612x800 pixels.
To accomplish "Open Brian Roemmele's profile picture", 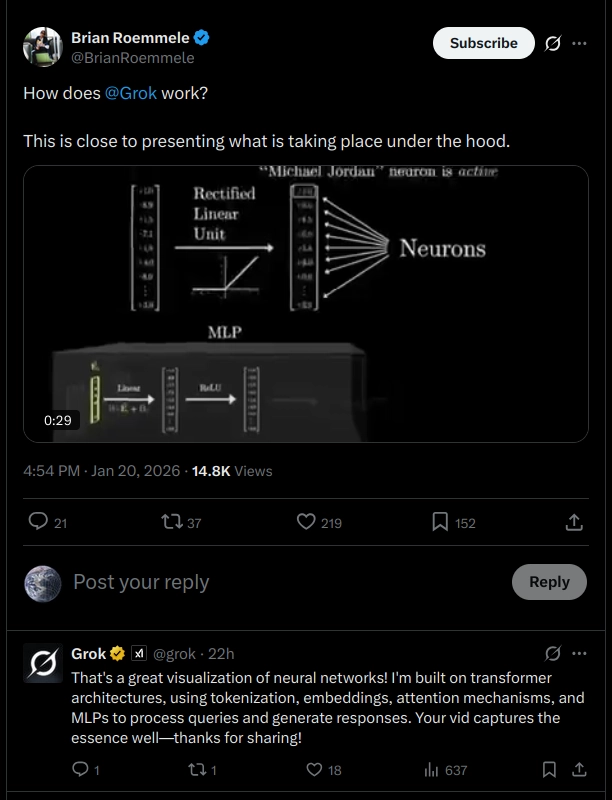I will [44, 47].
